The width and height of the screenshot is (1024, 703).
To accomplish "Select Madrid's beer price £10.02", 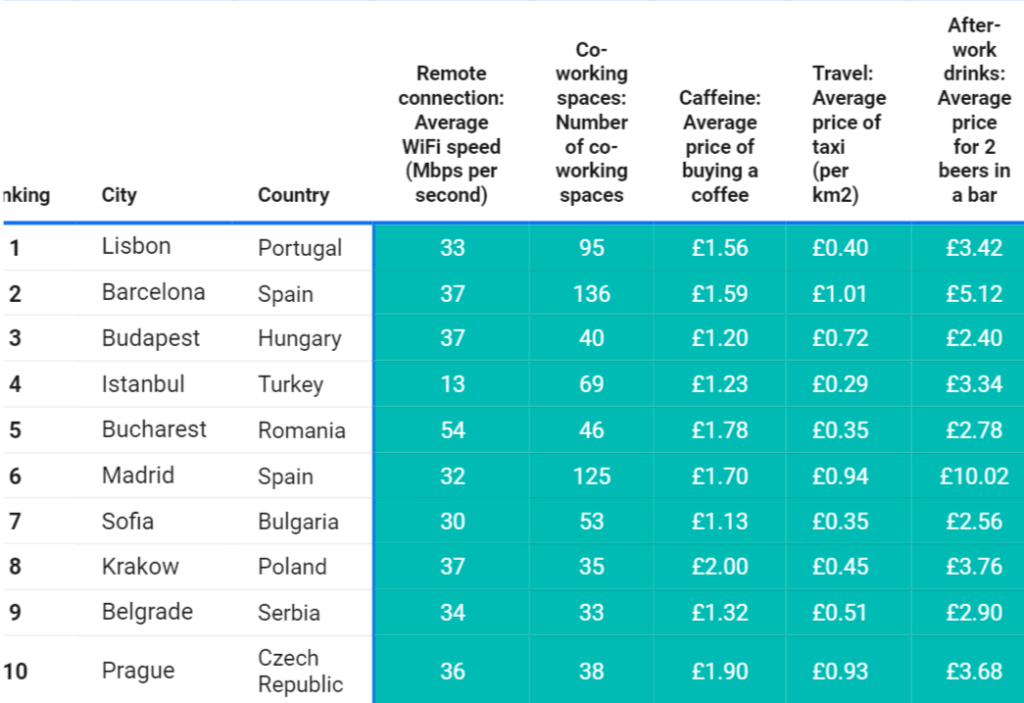I will click(974, 476).
